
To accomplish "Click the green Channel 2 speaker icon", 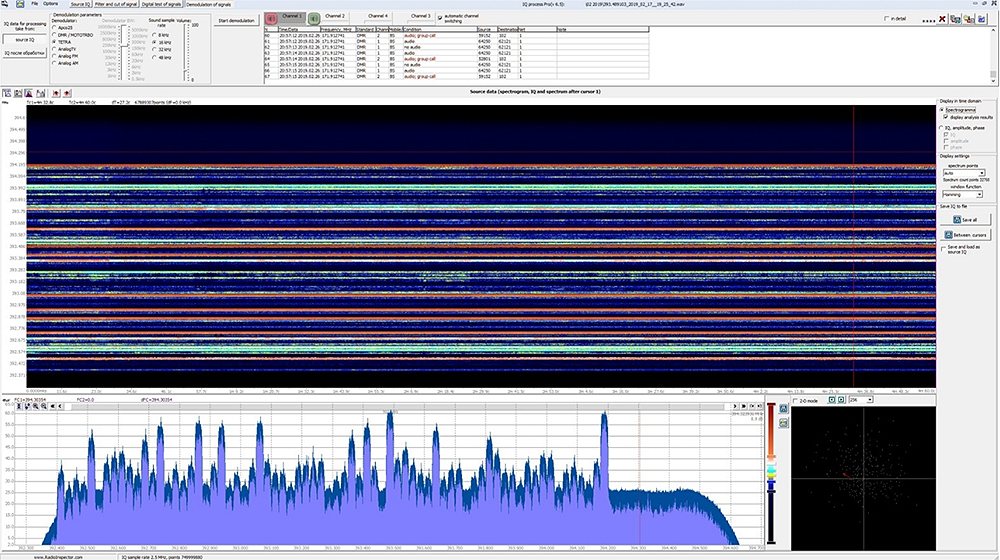I will click(x=315, y=17).
